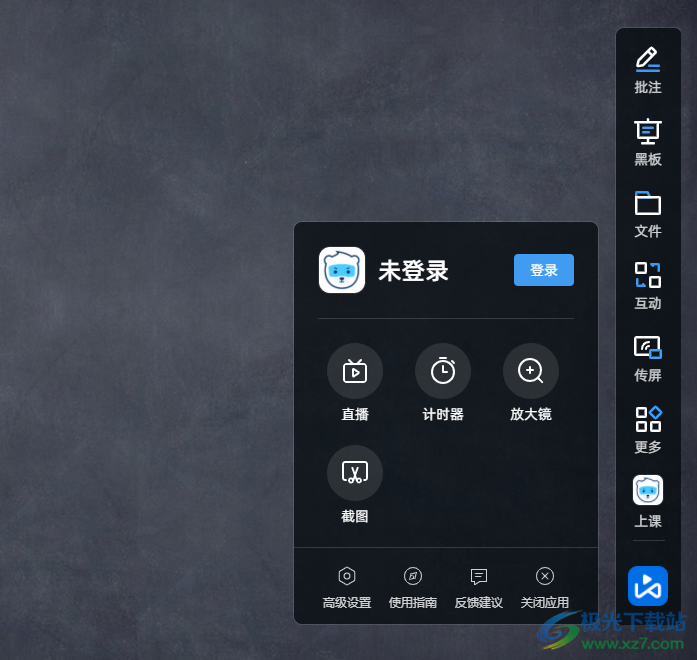Click the 批注 label under the pen
Image resolution: width=697 pixels, height=660 pixels.
tap(648, 87)
